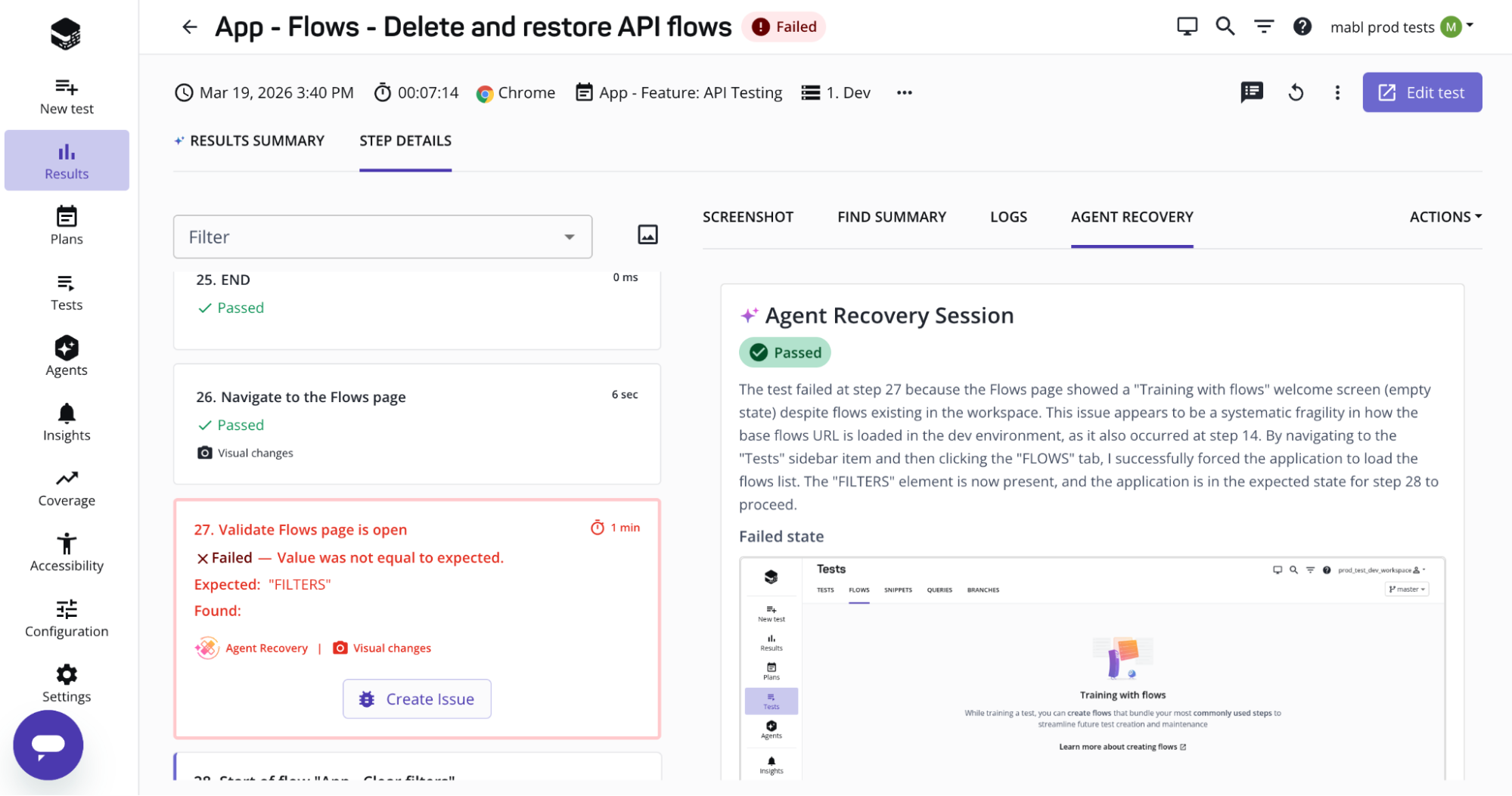
Task: Open the chat support bubble
Action: pyautogui.click(x=48, y=745)
